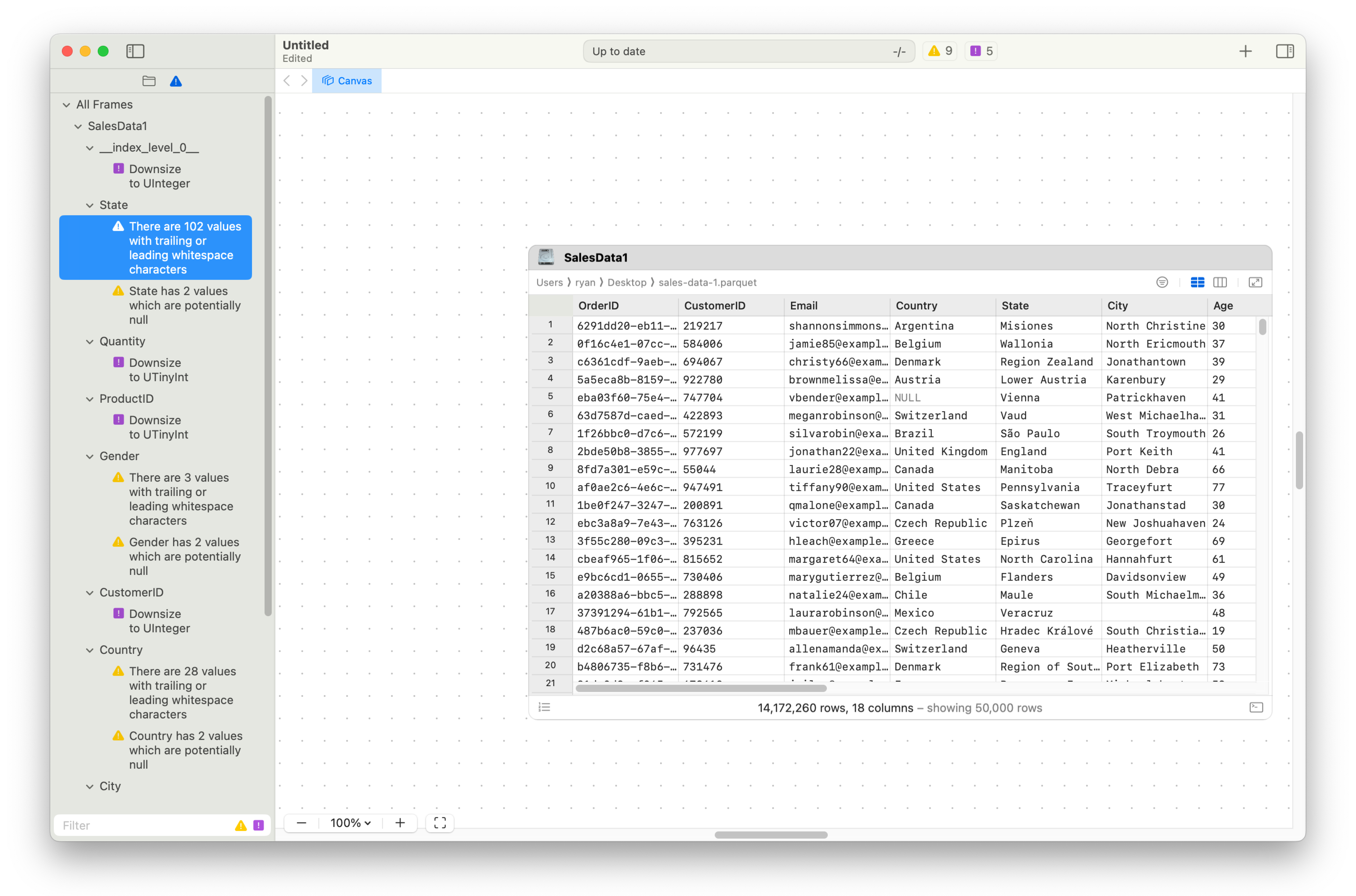Collapse the State issues node
1356x896 pixels.
point(90,205)
